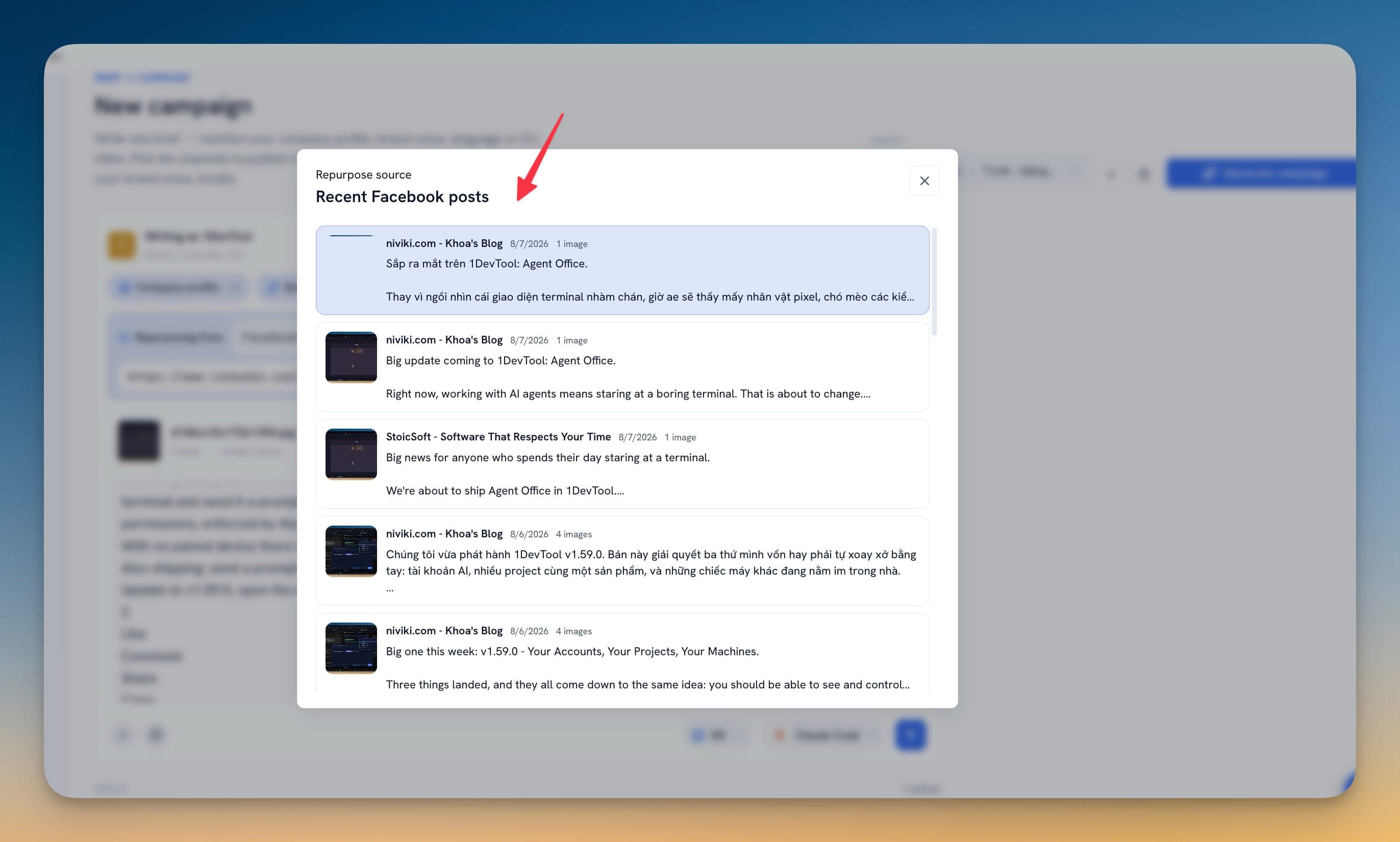The image size is (1400, 842).
Task: Click the StoicSoft post thumbnail image
Action: 351,455
